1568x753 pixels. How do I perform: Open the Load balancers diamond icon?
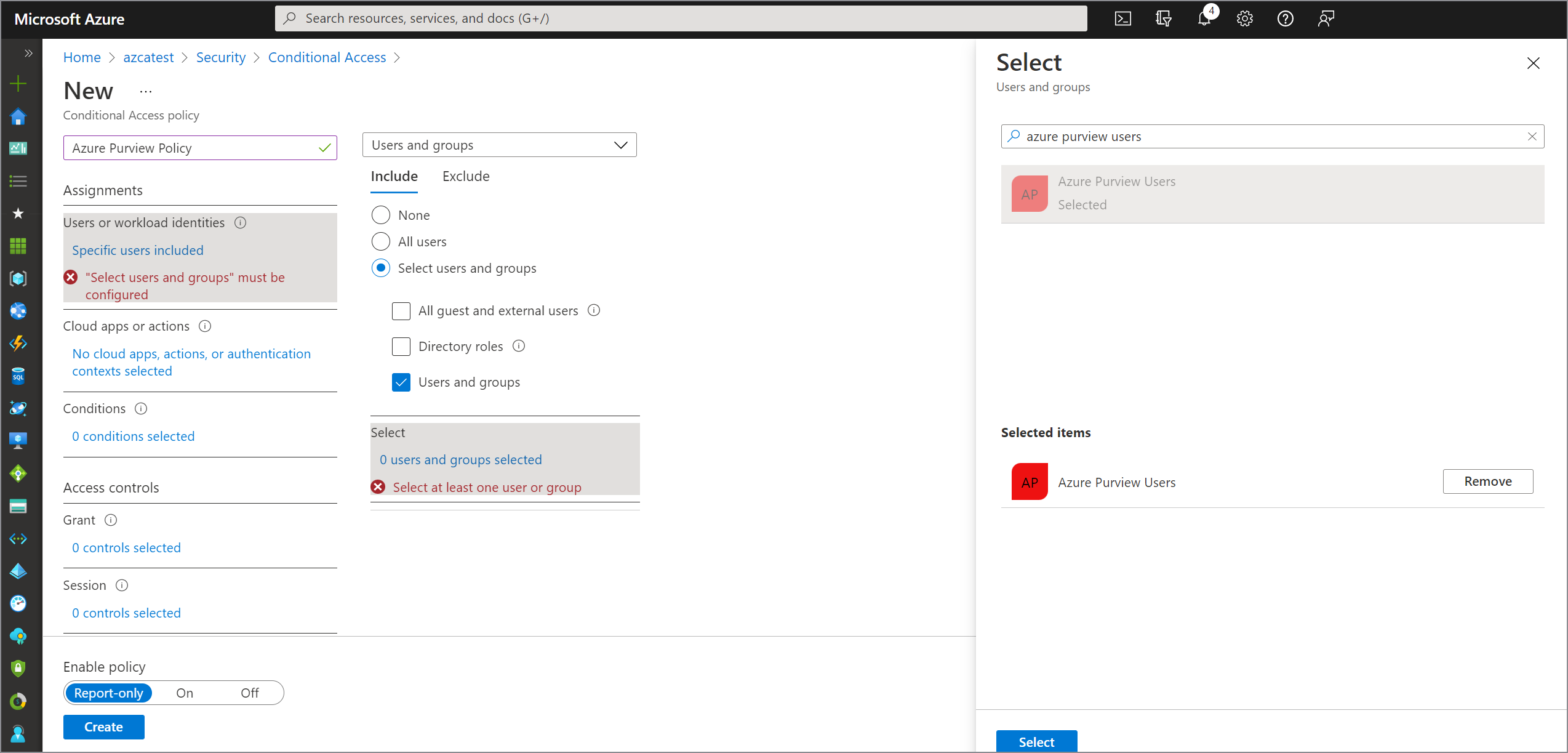pyautogui.click(x=18, y=473)
